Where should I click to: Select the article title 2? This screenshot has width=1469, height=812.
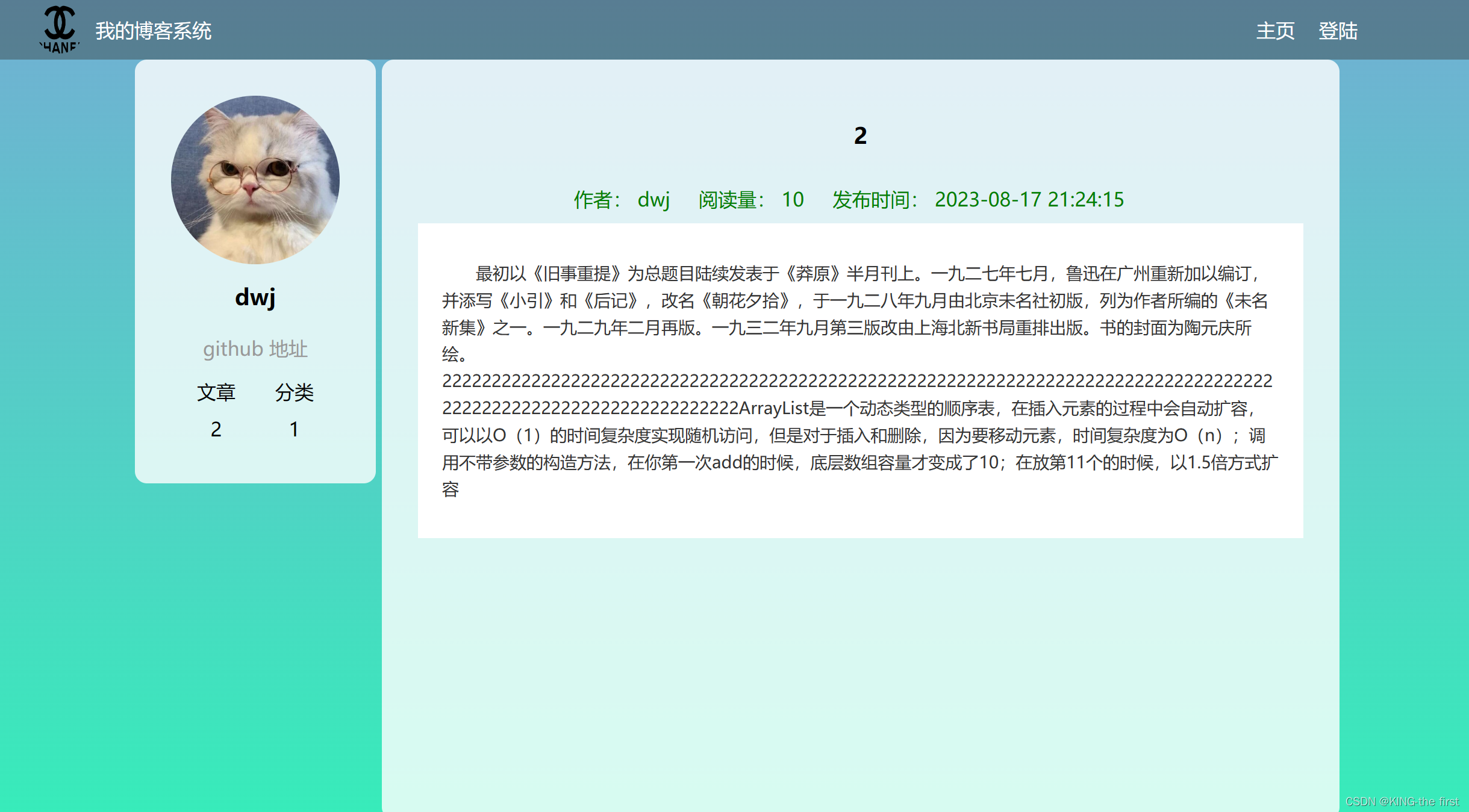(x=860, y=135)
